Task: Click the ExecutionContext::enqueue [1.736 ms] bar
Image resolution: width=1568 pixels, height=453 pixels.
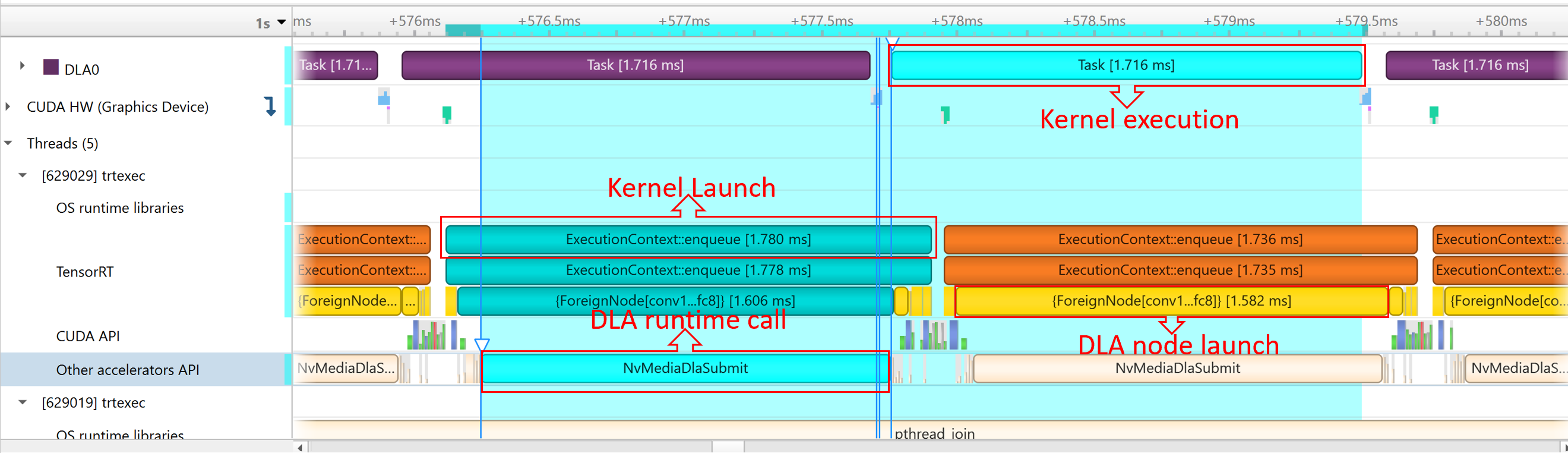Action: [1180, 240]
